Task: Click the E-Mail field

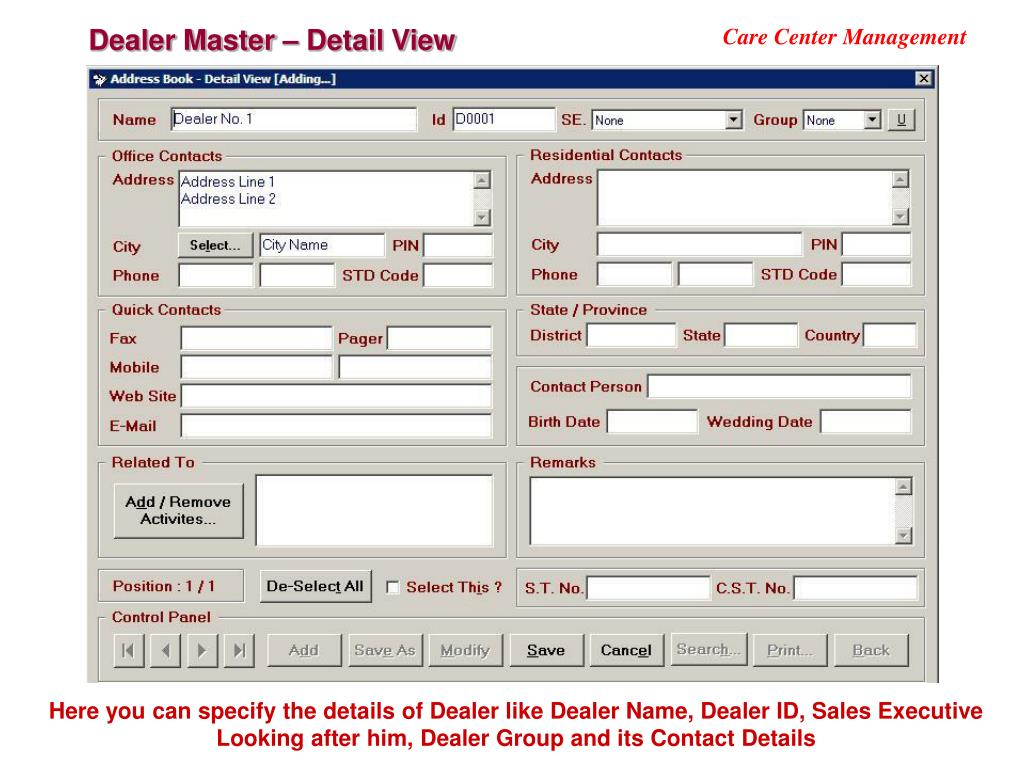Action: pyautogui.click(x=336, y=426)
